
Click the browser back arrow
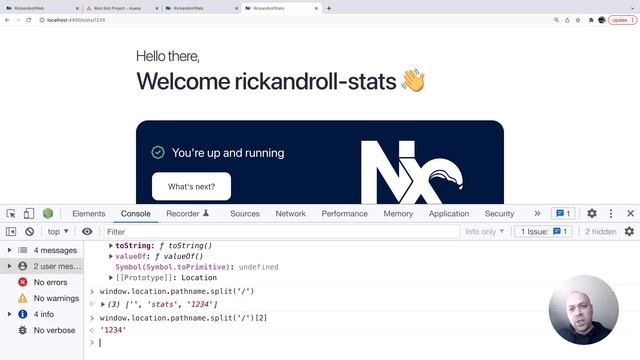[7, 20]
